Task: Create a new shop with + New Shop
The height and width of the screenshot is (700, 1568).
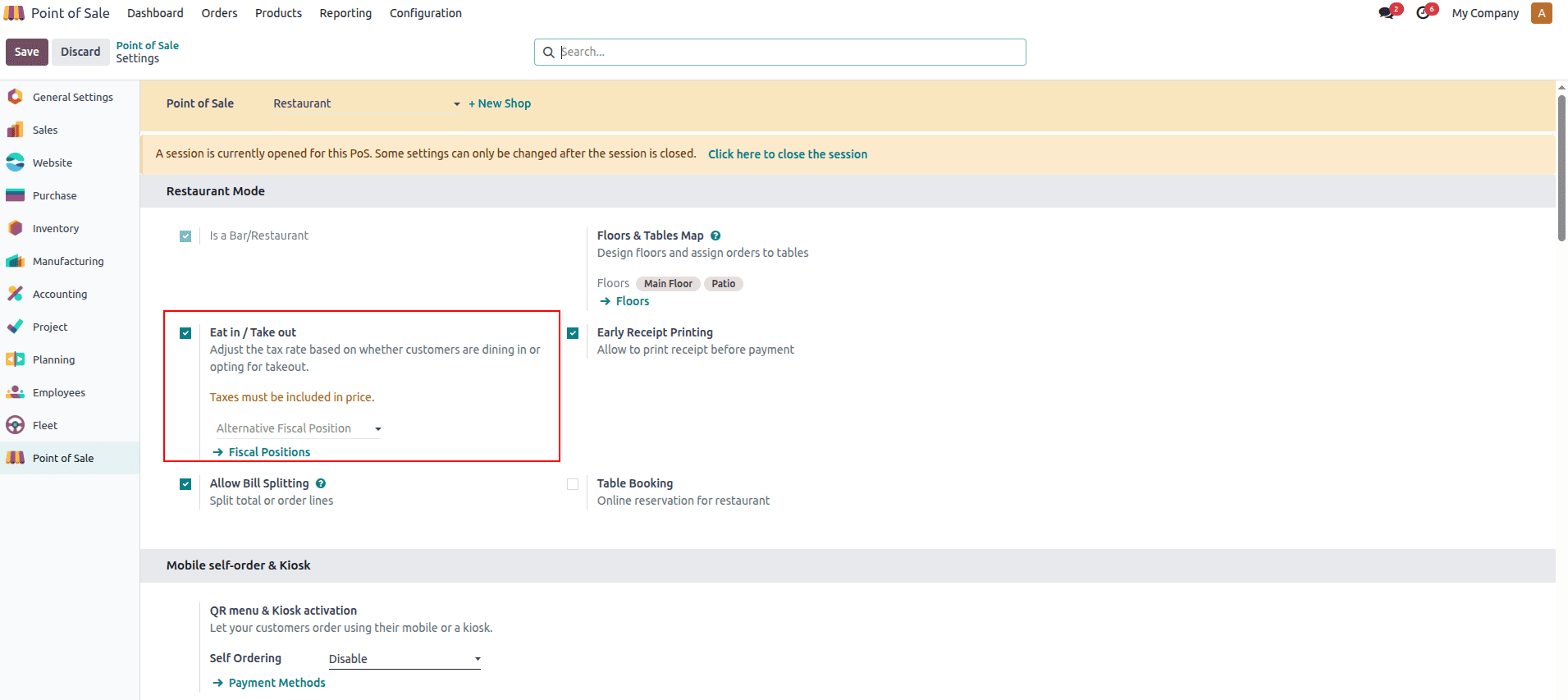Action: (x=500, y=103)
